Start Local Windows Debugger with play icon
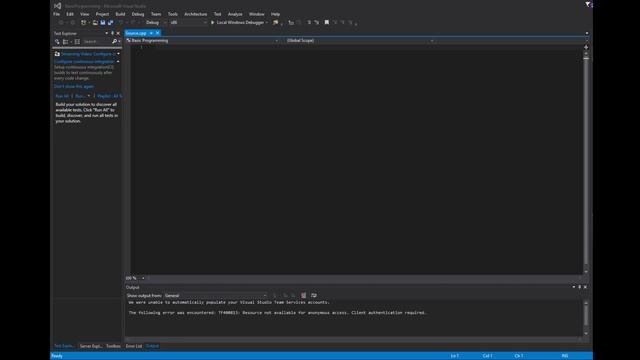The height and width of the screenshot is (360, 640). tap(212, 22)
